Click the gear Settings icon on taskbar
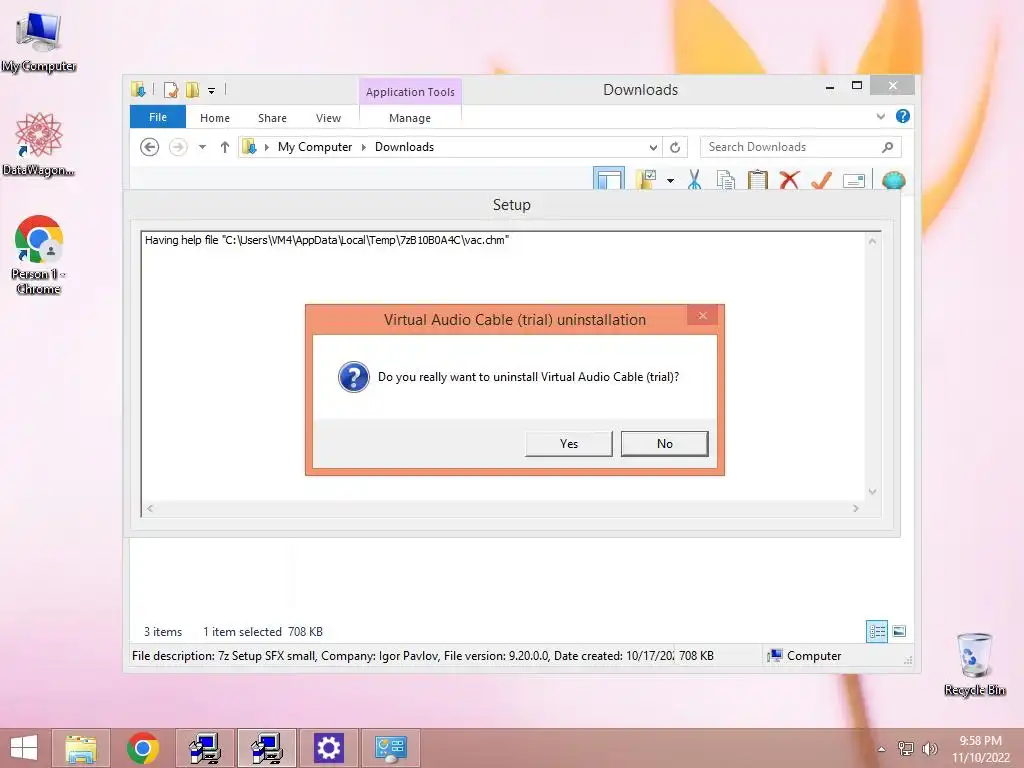Viewport: 1024px width, 768px height. pyautogui.click(x=328, y=748)
